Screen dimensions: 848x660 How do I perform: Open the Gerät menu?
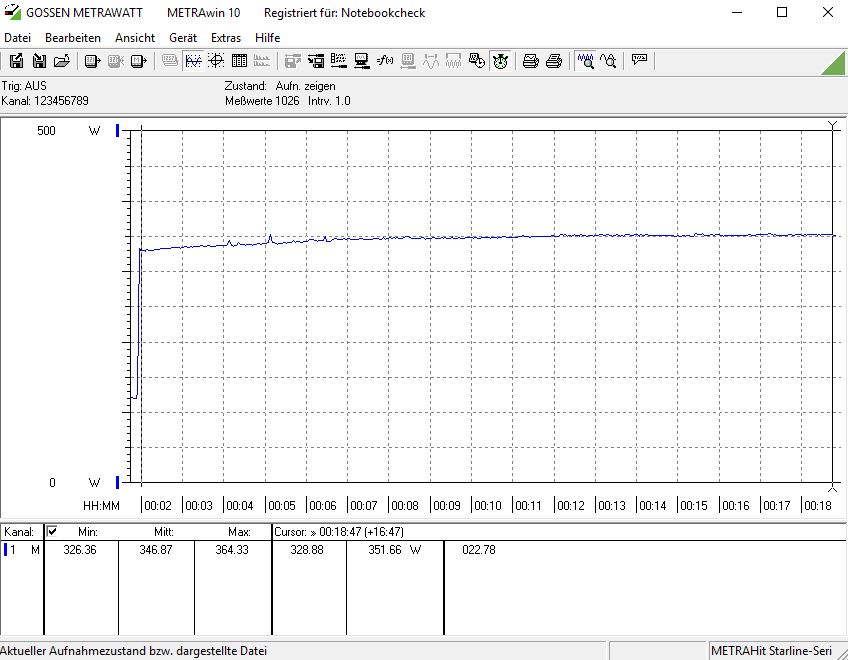(x=183, y=37)
